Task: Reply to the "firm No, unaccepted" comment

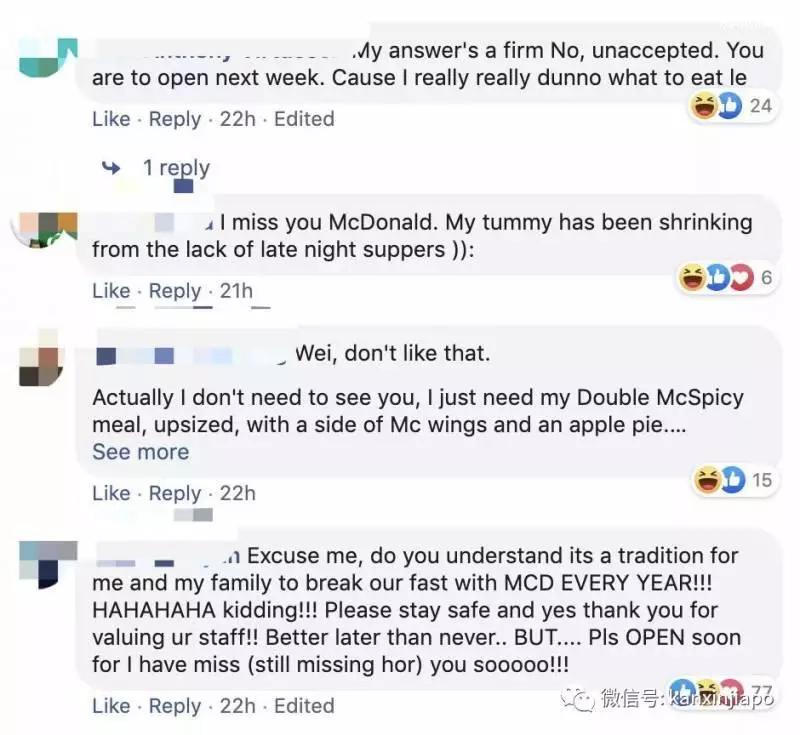Action: point(175,119)
